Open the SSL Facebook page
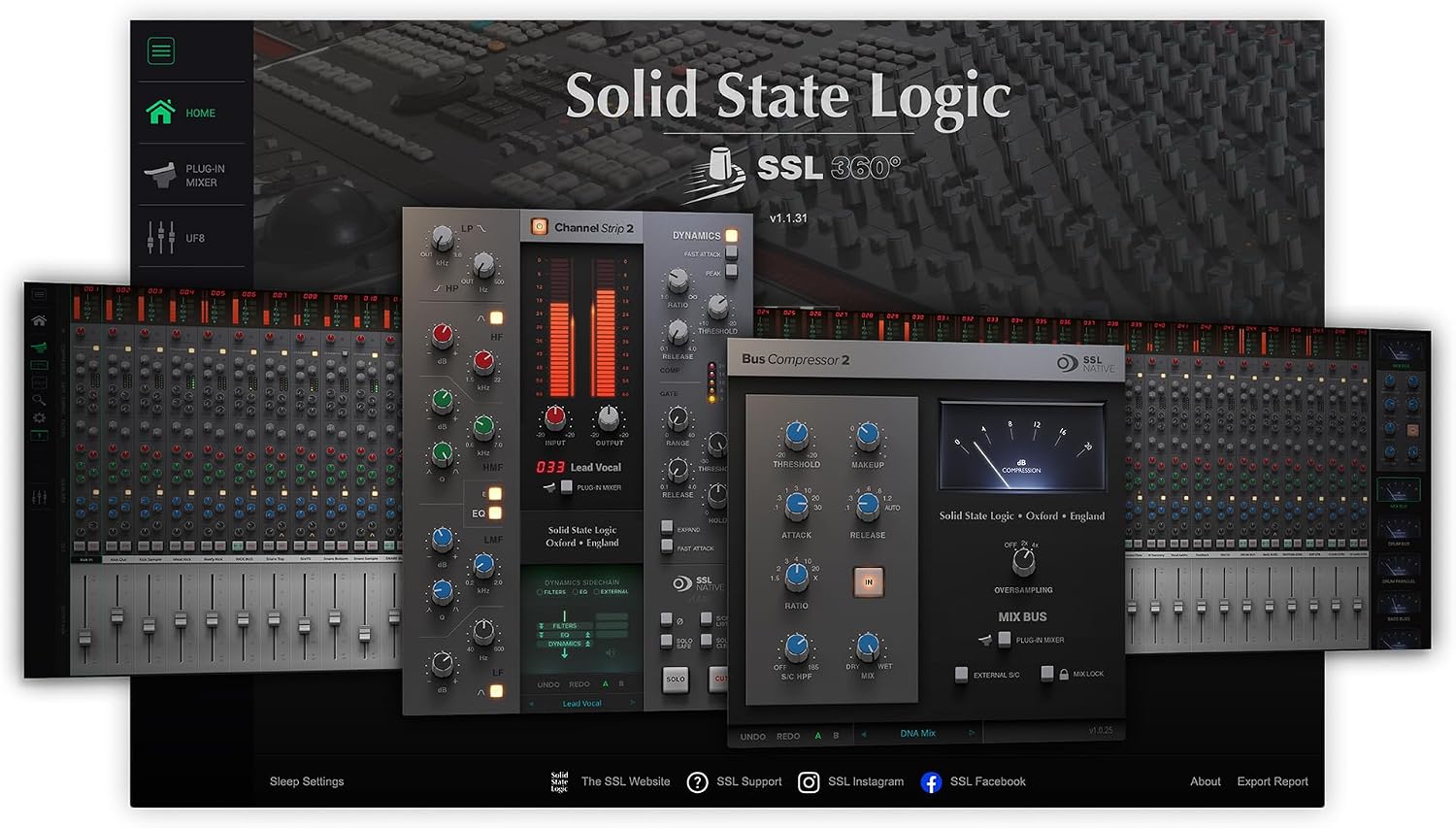 (x=974, y=781)
